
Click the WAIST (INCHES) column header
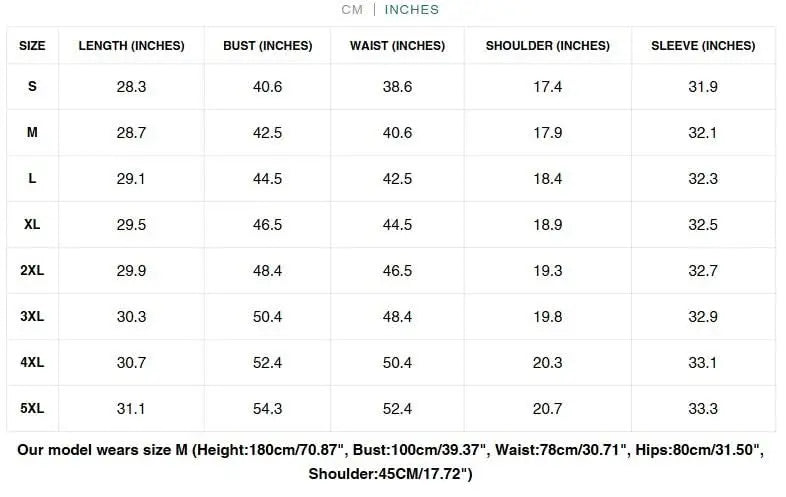tap(397, 46)
